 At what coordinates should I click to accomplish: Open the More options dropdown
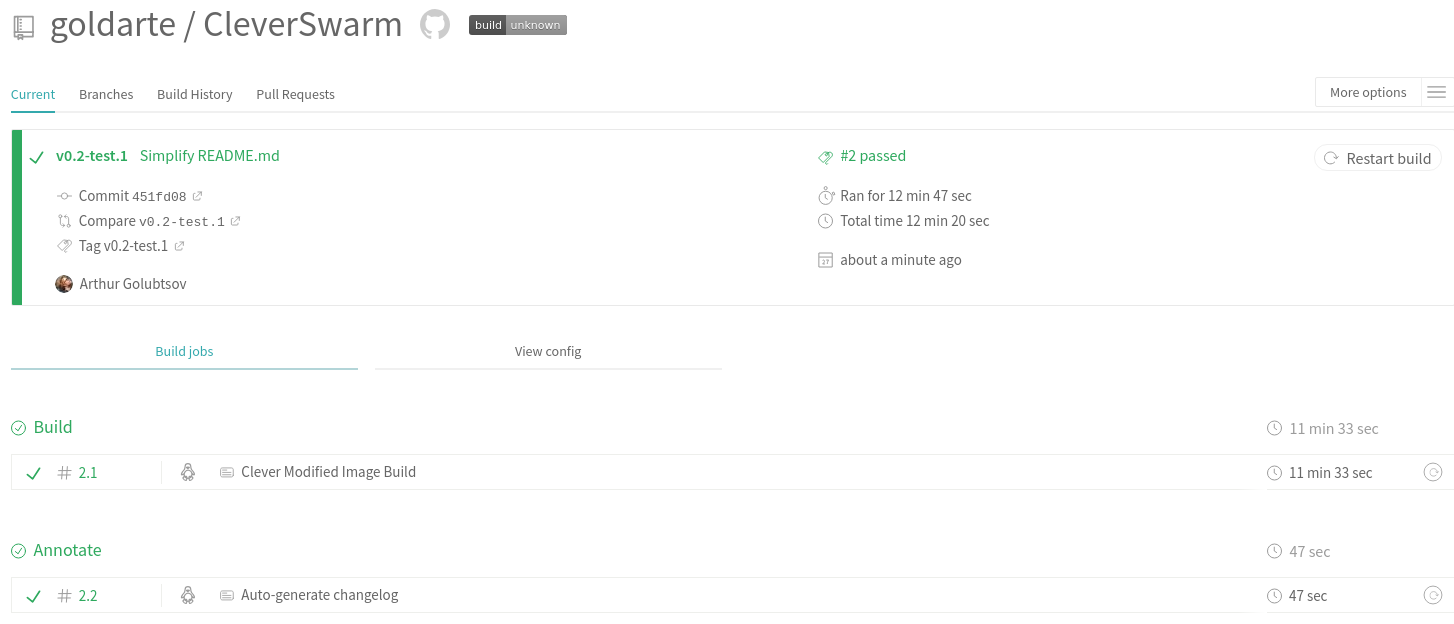tap(1367, 93)
